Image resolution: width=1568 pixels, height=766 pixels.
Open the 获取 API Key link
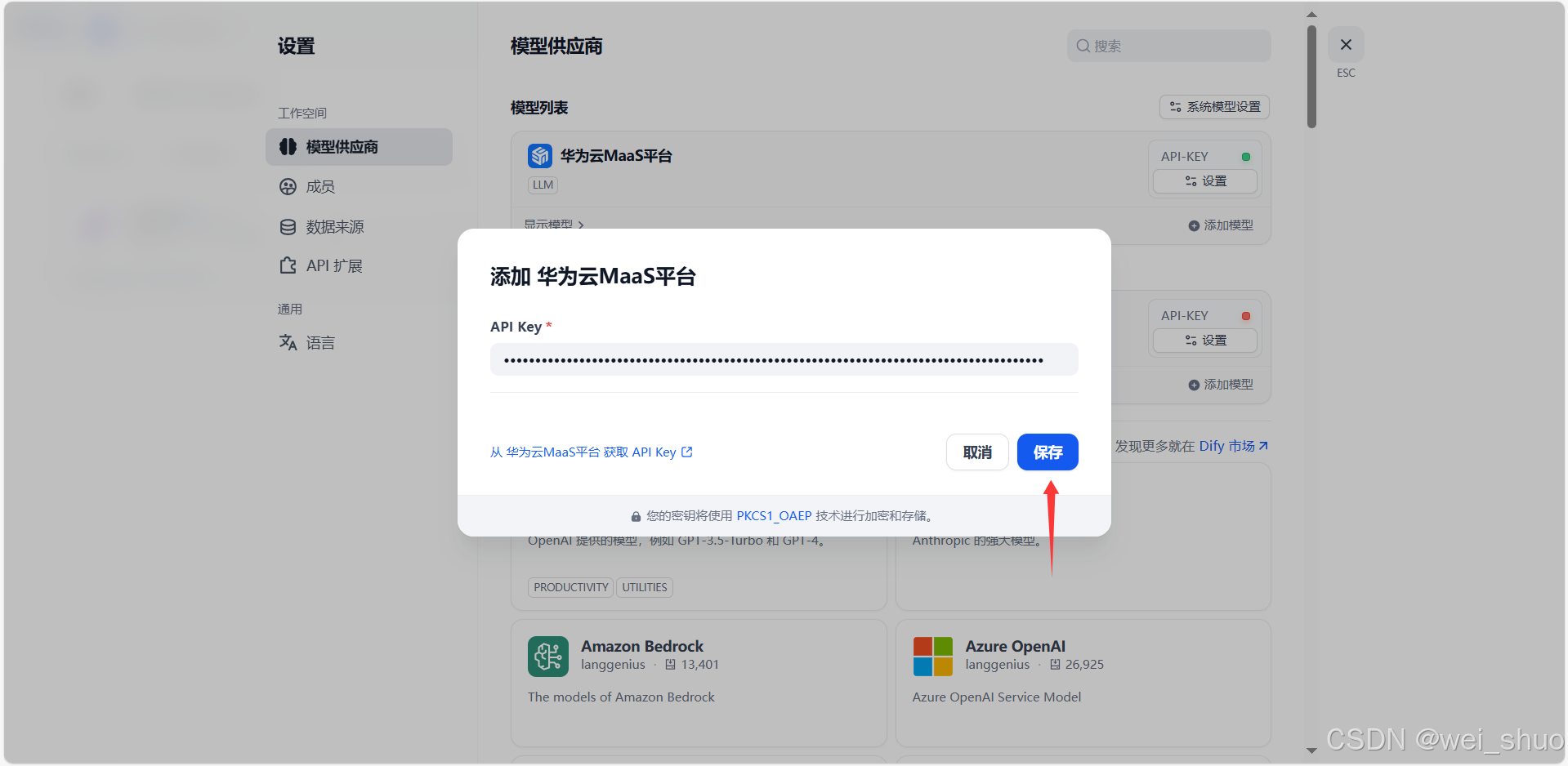coord(592,452)
